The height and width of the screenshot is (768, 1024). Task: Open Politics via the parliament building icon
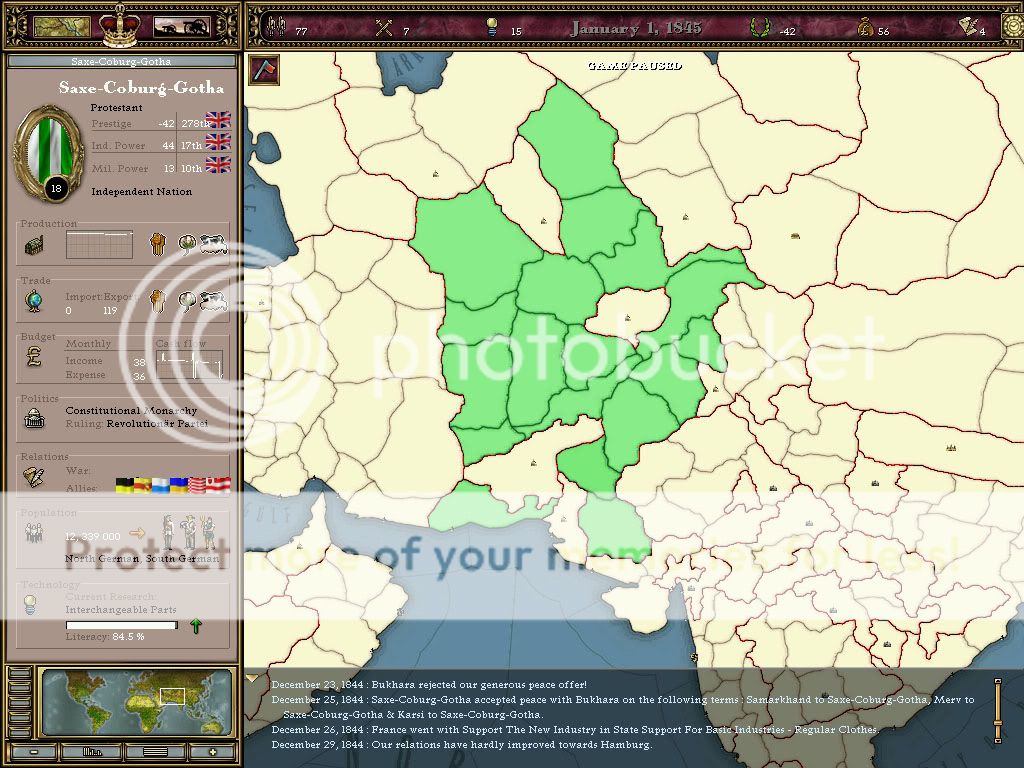pyautogui.click(x=34, y=418)
